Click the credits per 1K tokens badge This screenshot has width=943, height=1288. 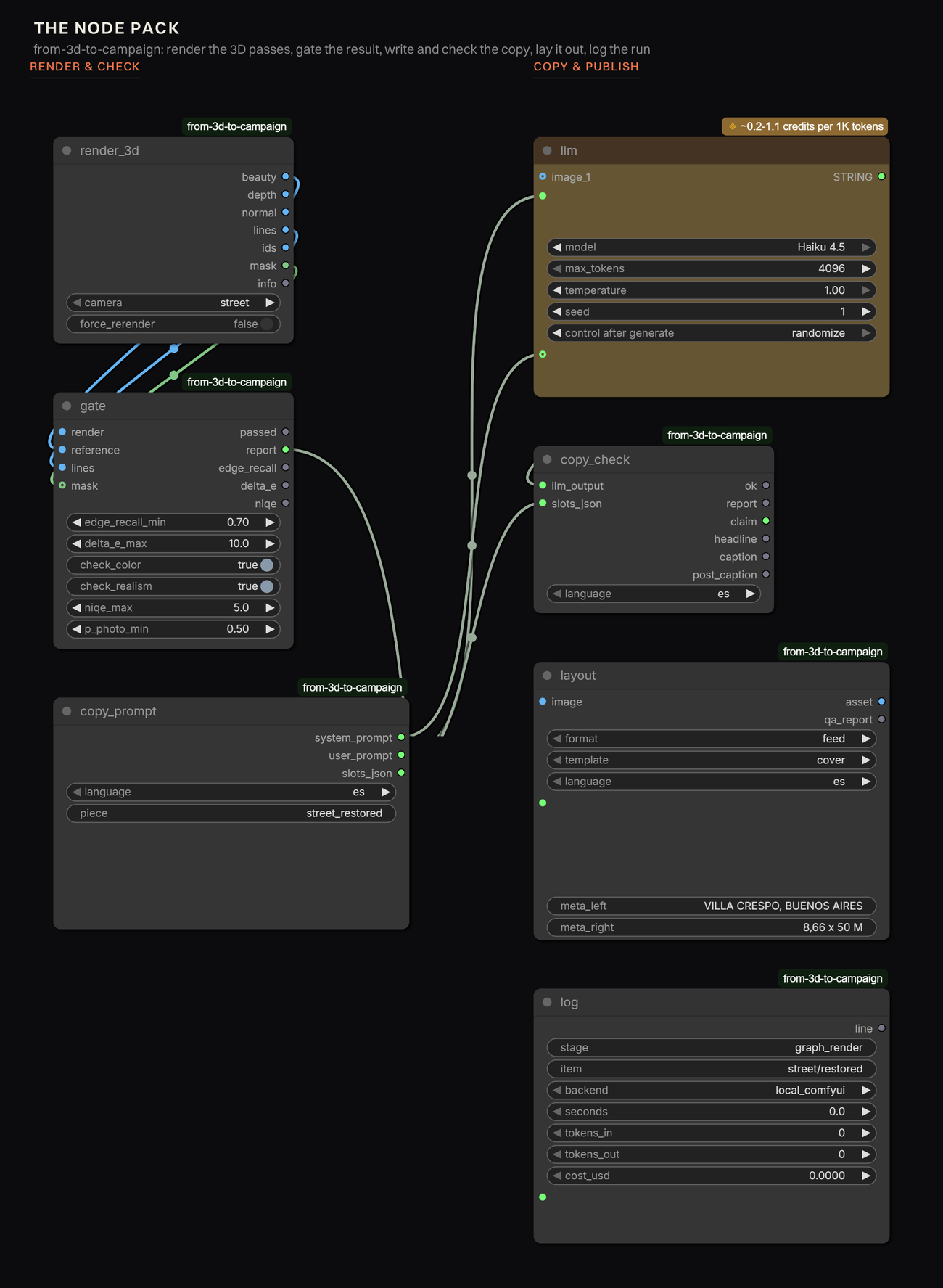click(x=805, y=126)
